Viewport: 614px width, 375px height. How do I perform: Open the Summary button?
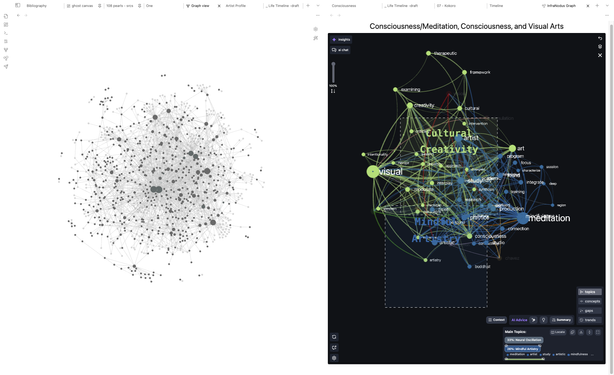coord(561,320)
